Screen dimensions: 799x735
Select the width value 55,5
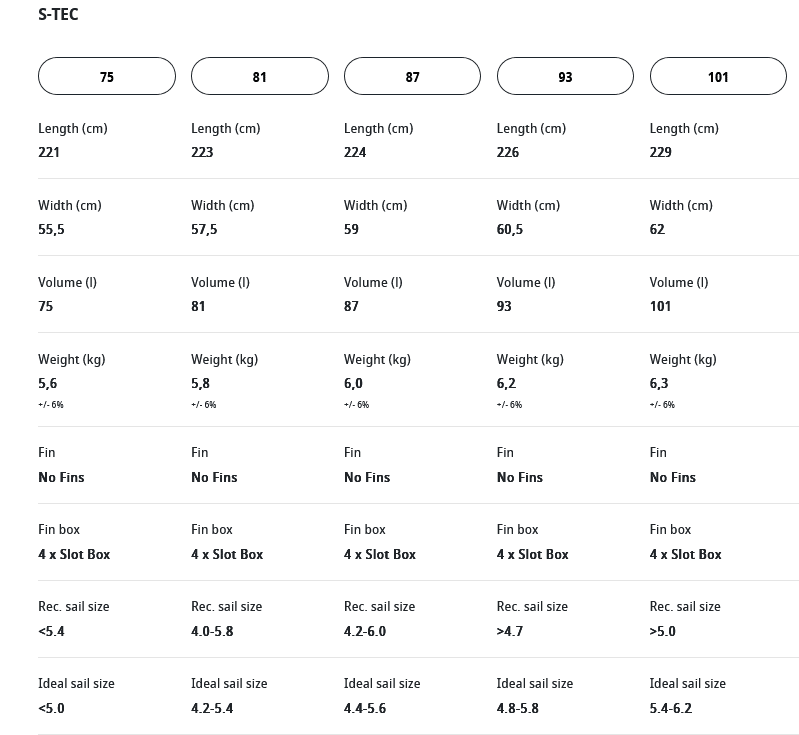(51, 229)
